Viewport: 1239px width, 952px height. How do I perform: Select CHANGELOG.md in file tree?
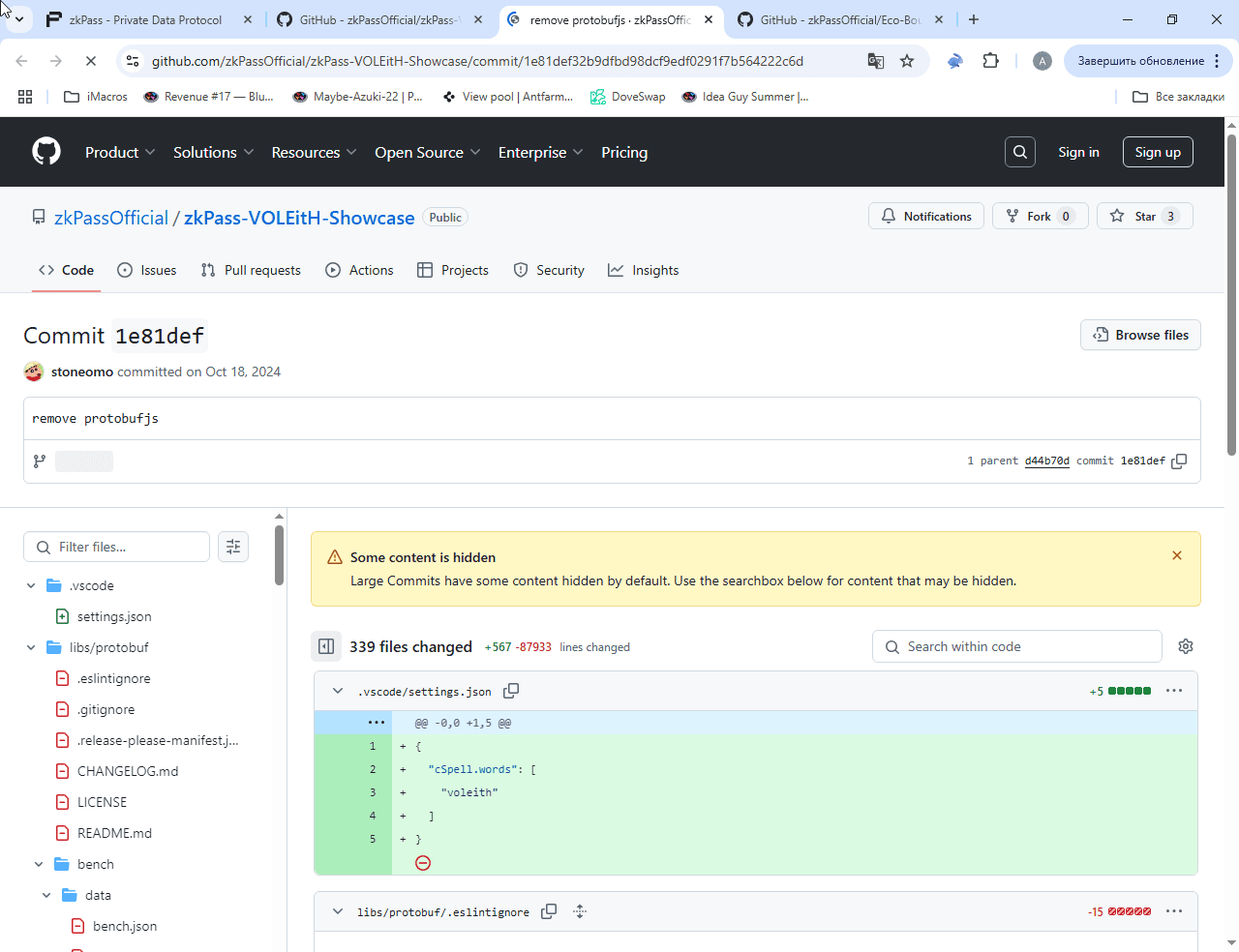(128, 771)
